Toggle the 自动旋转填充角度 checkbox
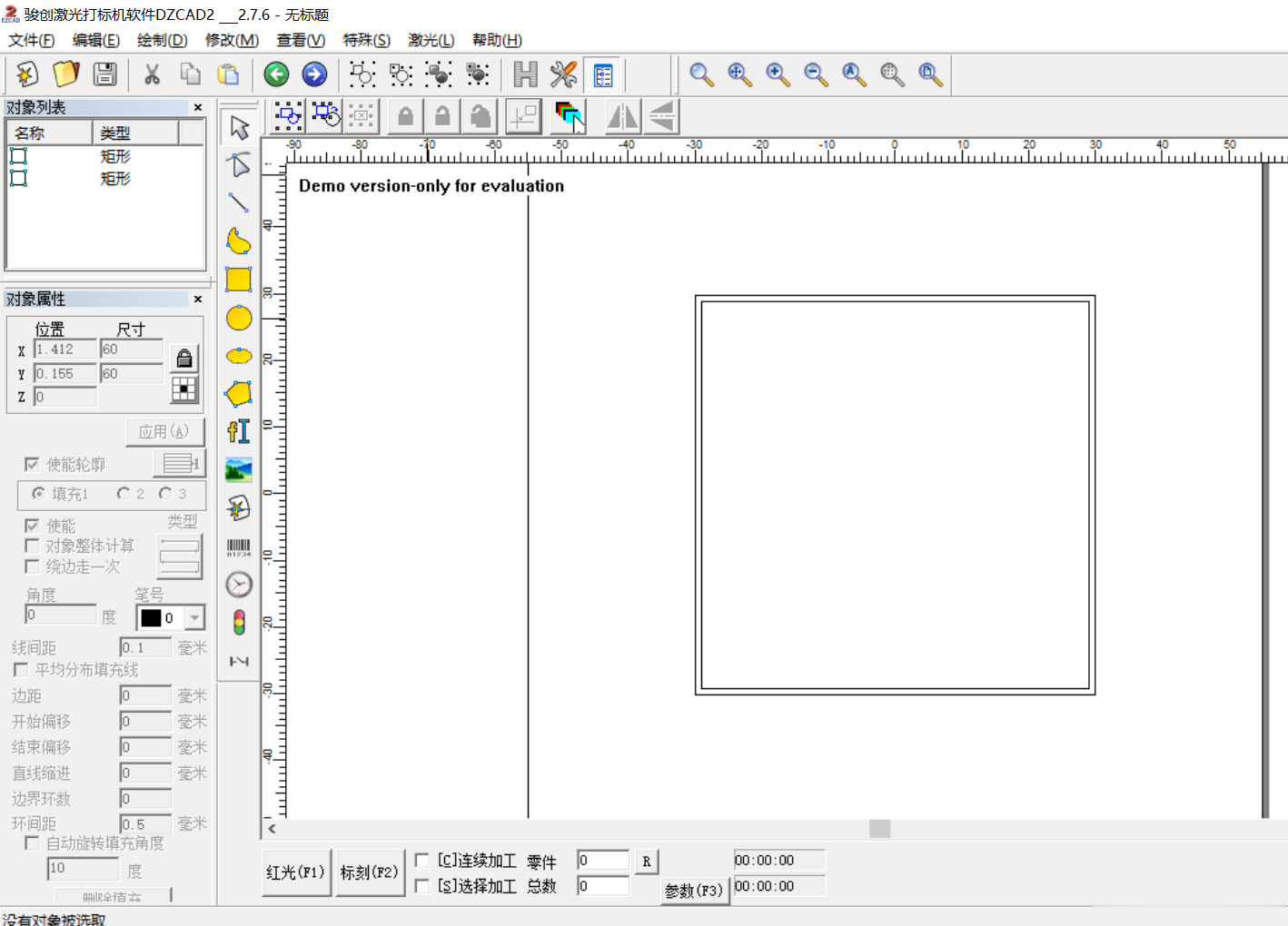This screenshot has width=1288, height=926. (32, 843)
